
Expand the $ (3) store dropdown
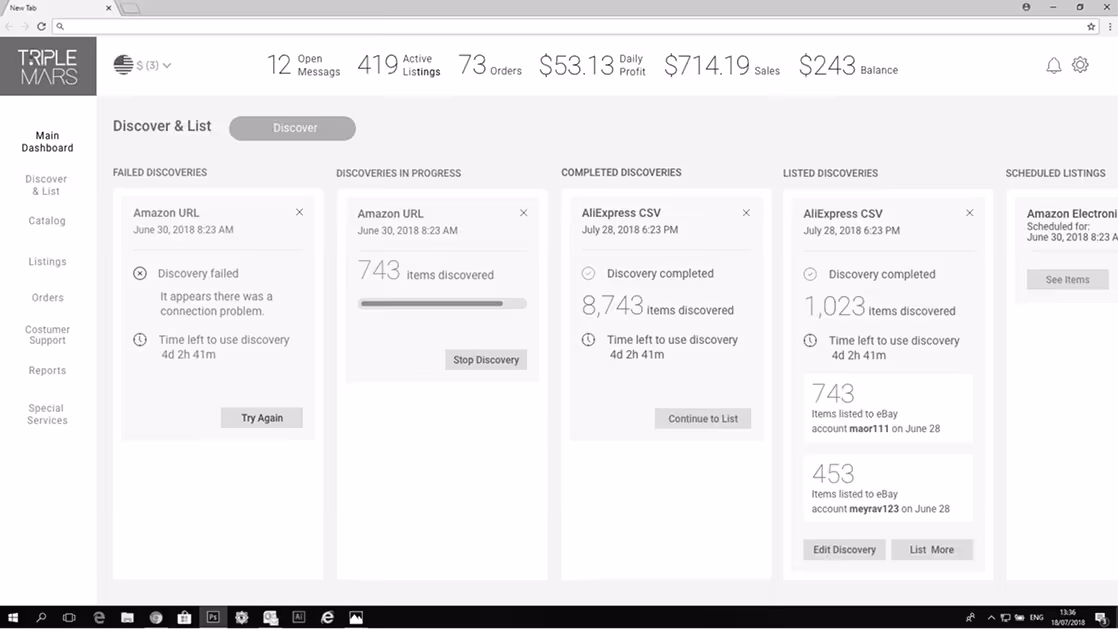click(153, 66)
